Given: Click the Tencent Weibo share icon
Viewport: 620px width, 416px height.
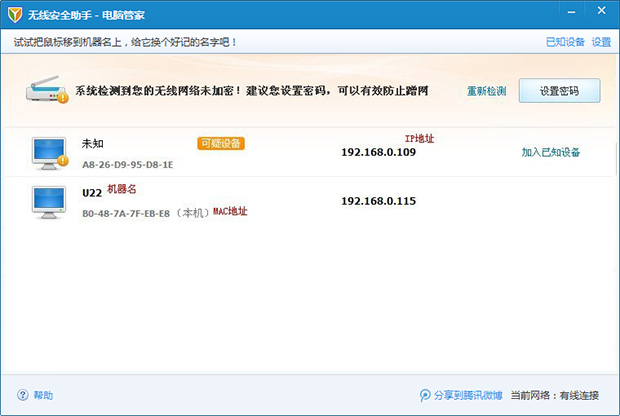Looking at the screenshot, I should point(425,395).
